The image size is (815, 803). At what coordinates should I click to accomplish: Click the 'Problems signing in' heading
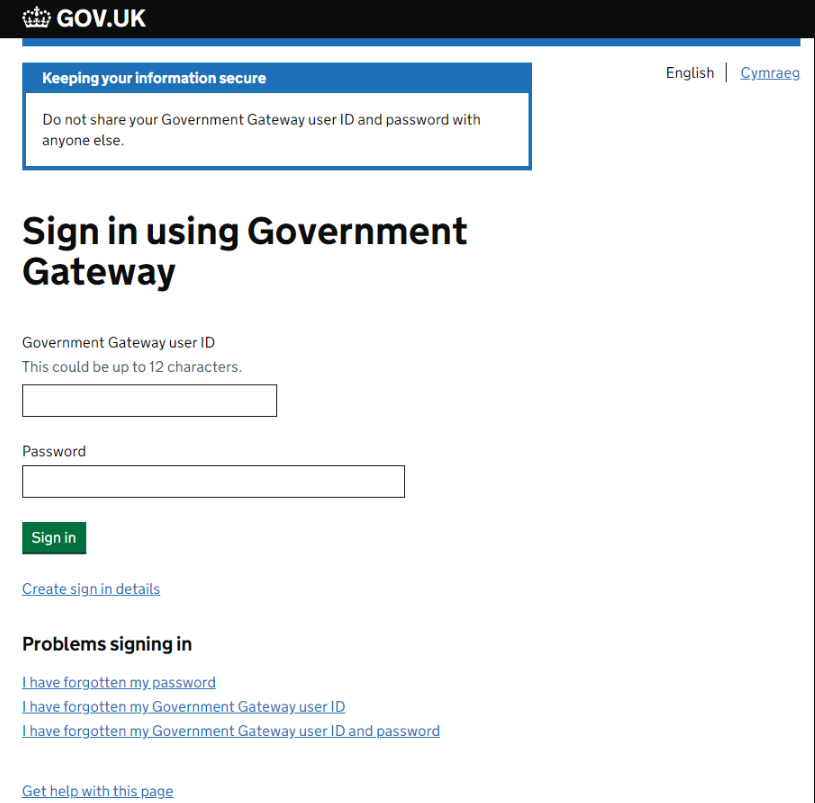click(x=107, y=644)
